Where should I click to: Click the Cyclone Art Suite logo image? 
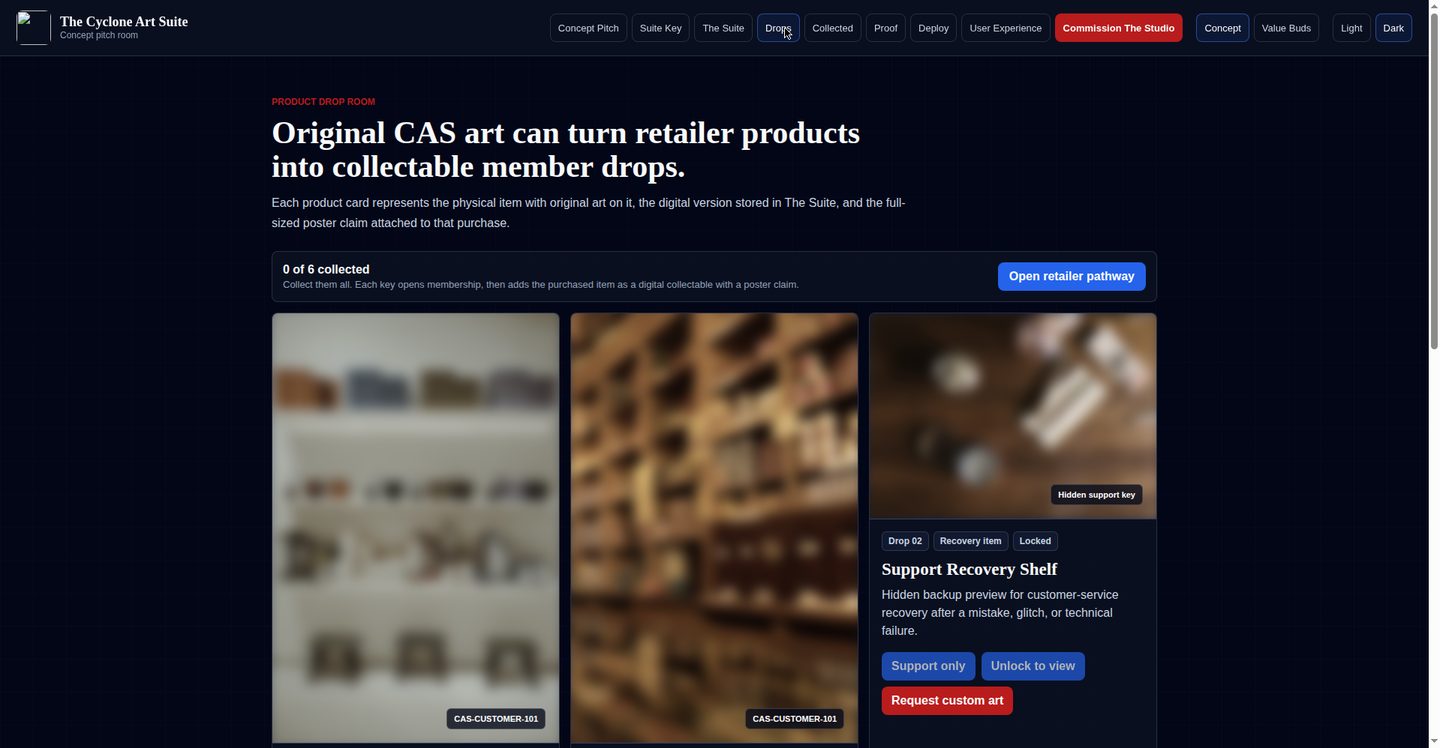pyautogui.click(x=33, y=28)
